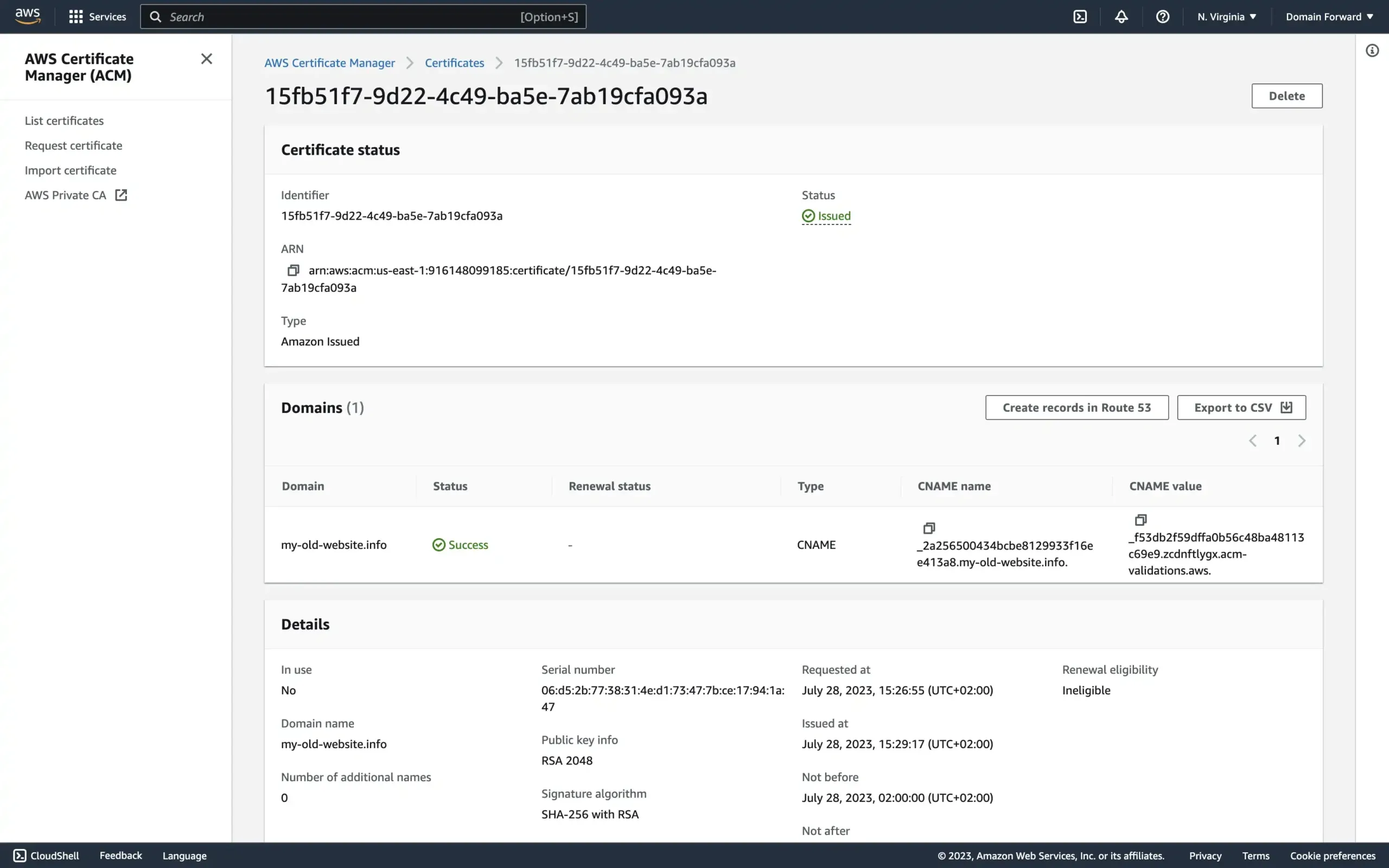The image size is (1389, 868).
Task: Launch CloudShell from the bottom status bar
Action: 47,856
